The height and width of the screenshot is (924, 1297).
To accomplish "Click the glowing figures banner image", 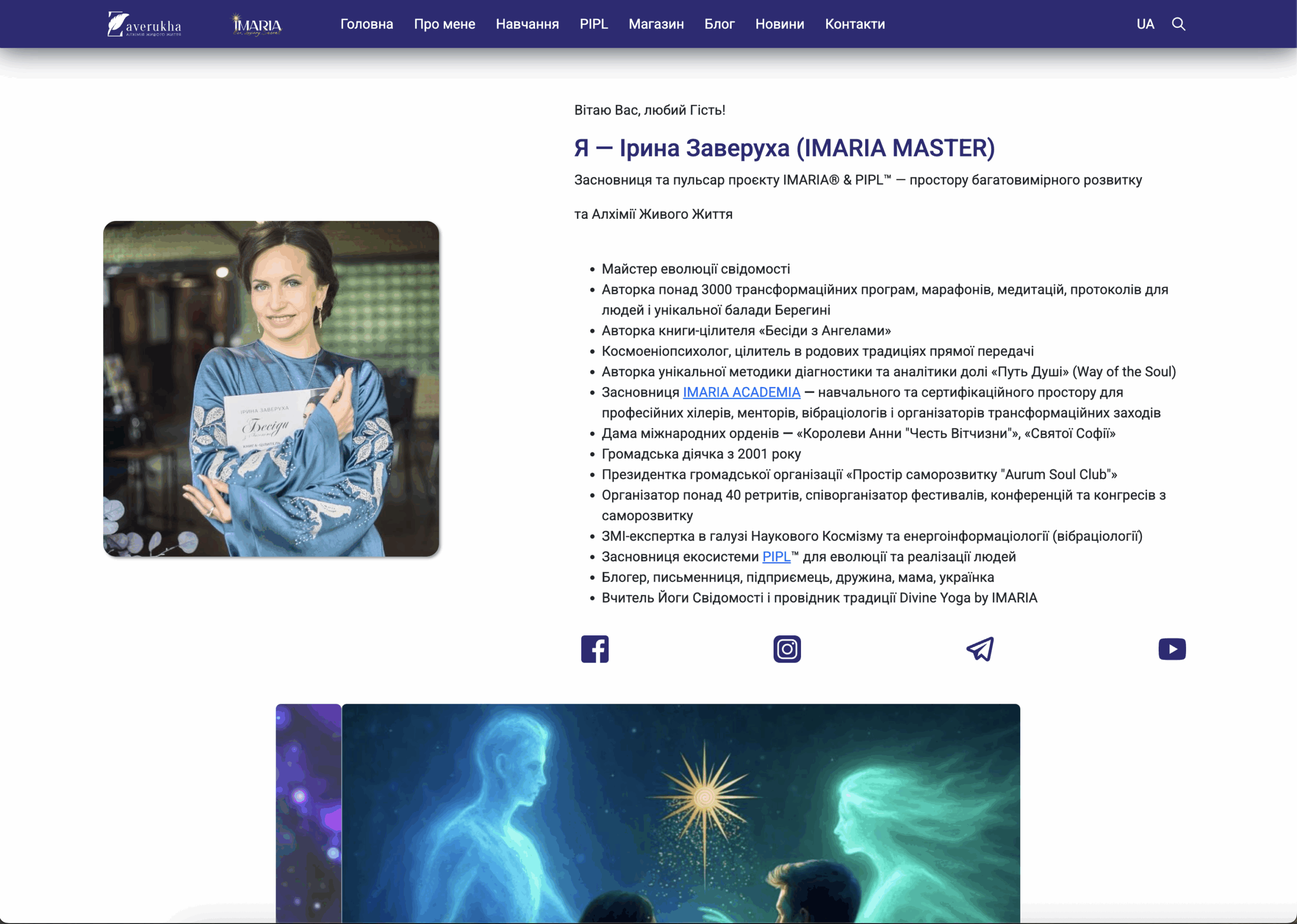I will 680,813.
